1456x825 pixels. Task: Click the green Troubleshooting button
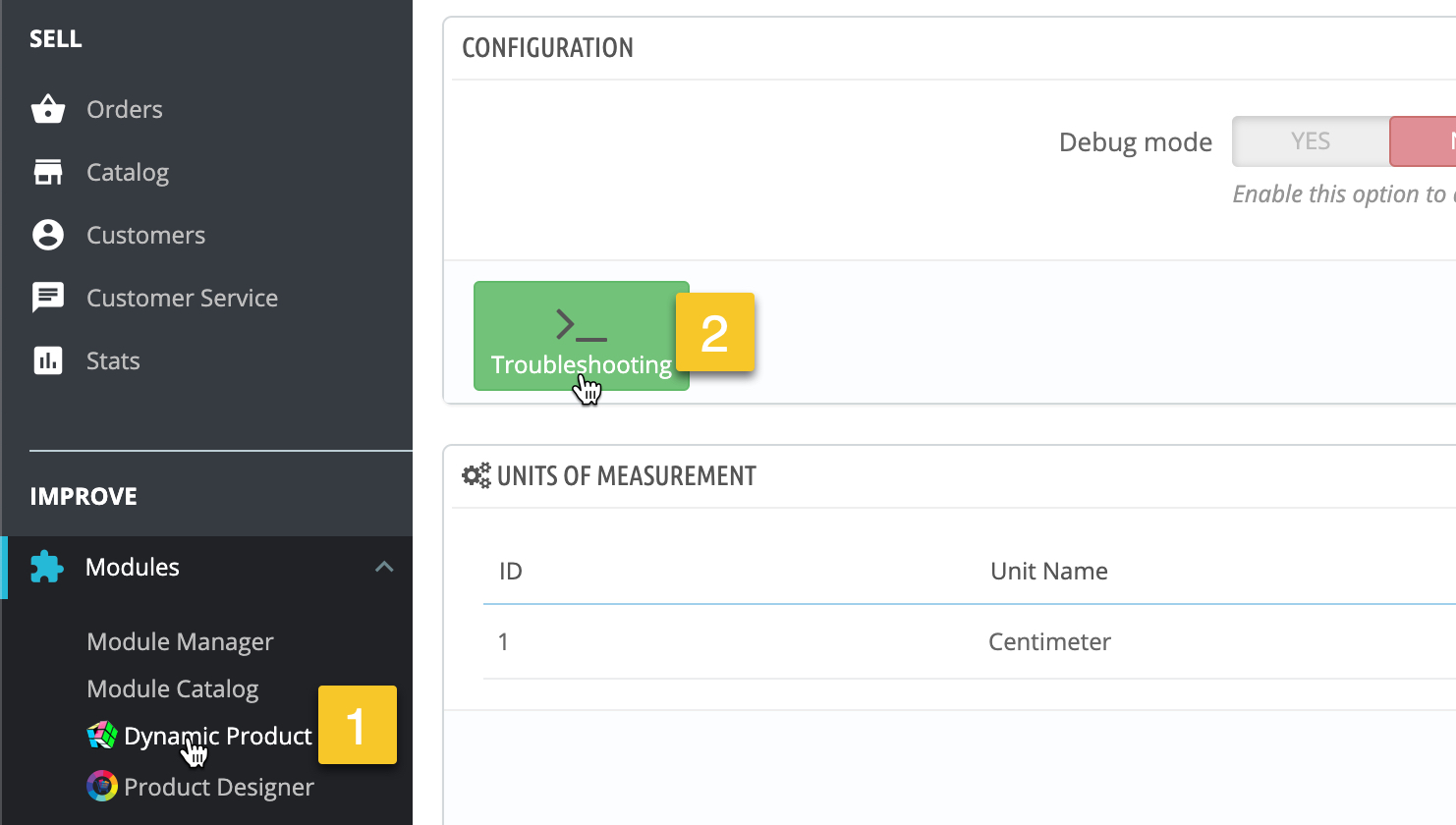(x=581, y=336)
